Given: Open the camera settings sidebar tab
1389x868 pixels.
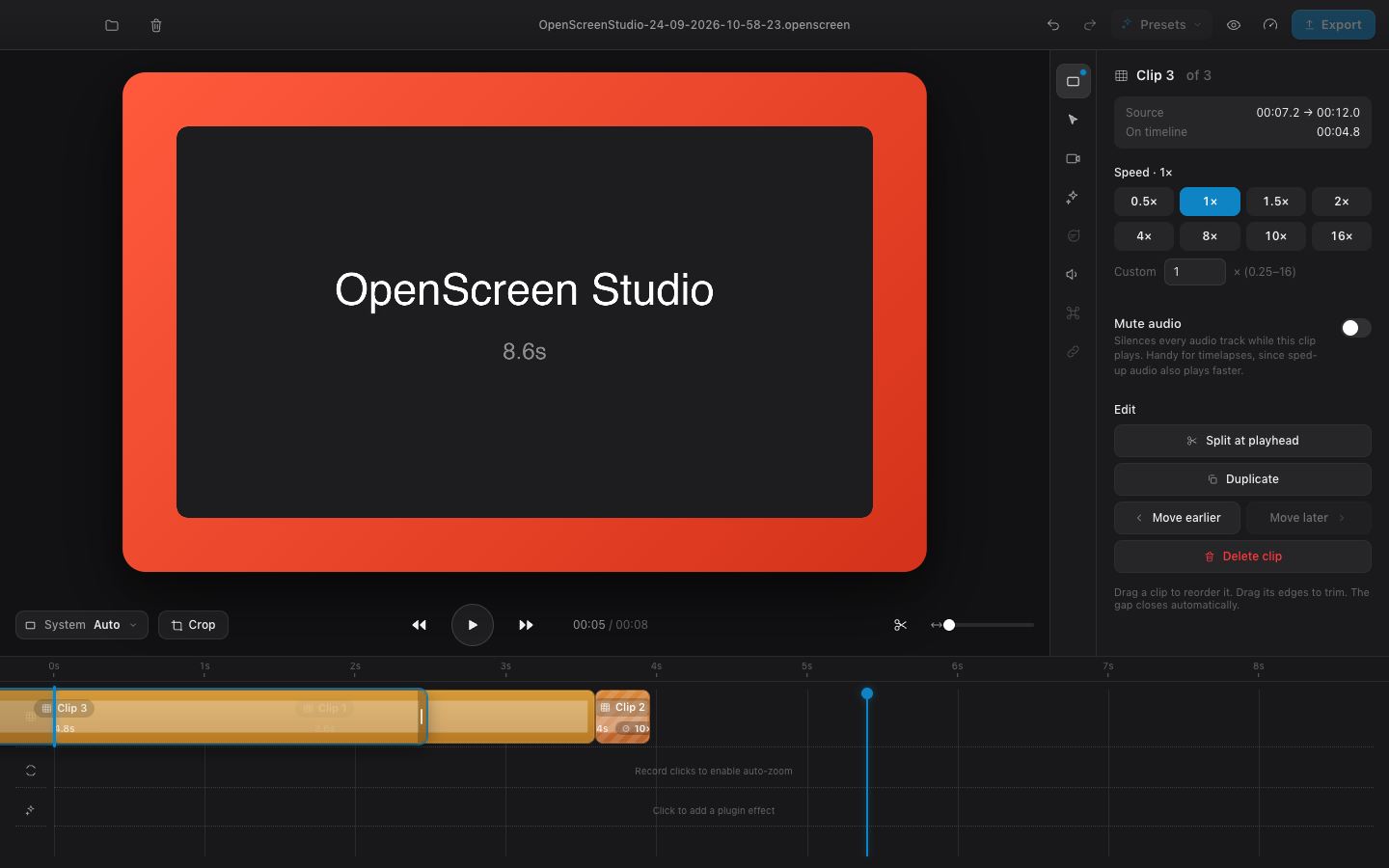Looking at the screenshot, I should pos(1073,158).
